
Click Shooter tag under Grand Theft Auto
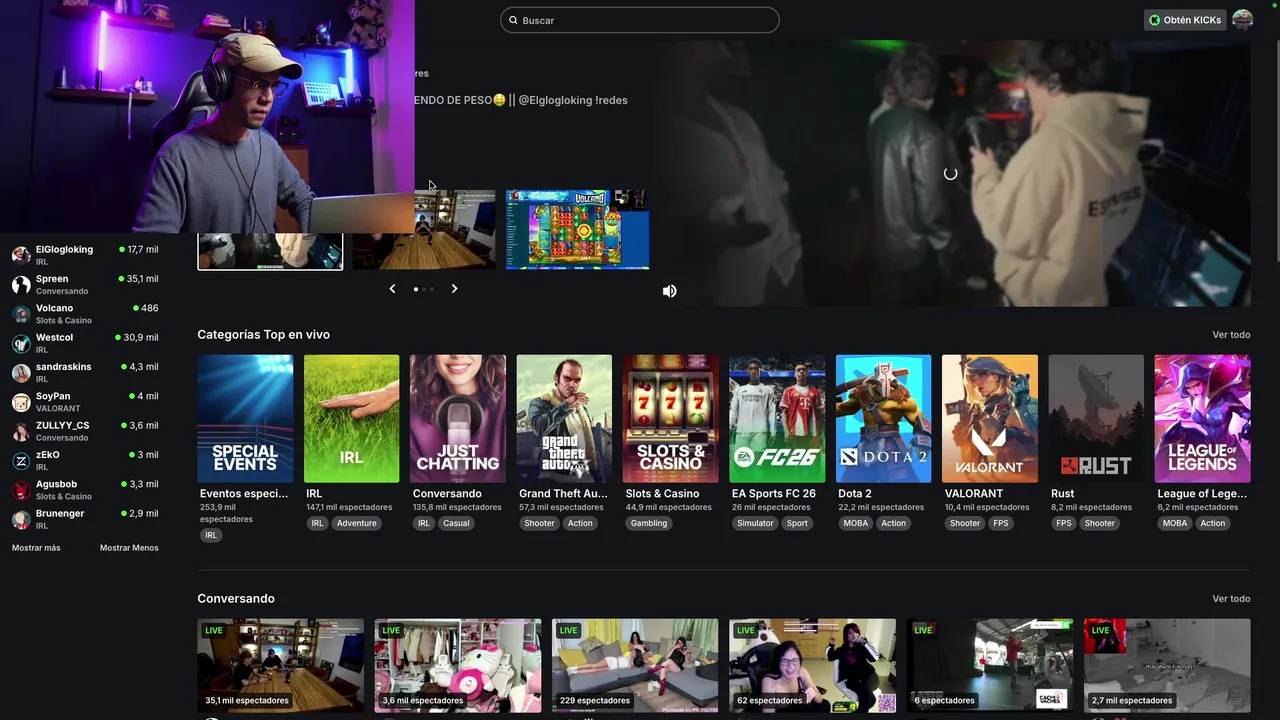tap(539, 523)
